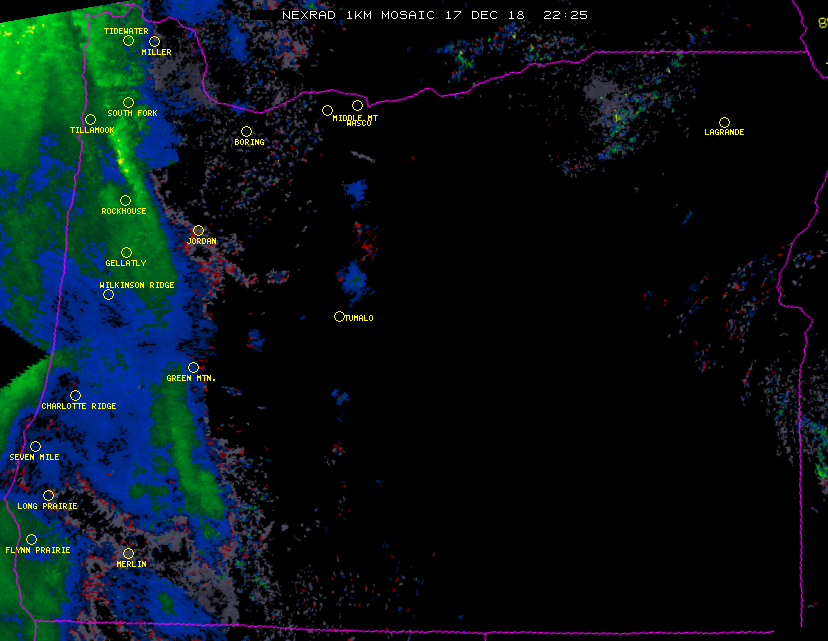Image resolution: width=828 pixels, height=641 pixels.
Task: Click the Tidewater station circle marker
Action: (128, 41)
